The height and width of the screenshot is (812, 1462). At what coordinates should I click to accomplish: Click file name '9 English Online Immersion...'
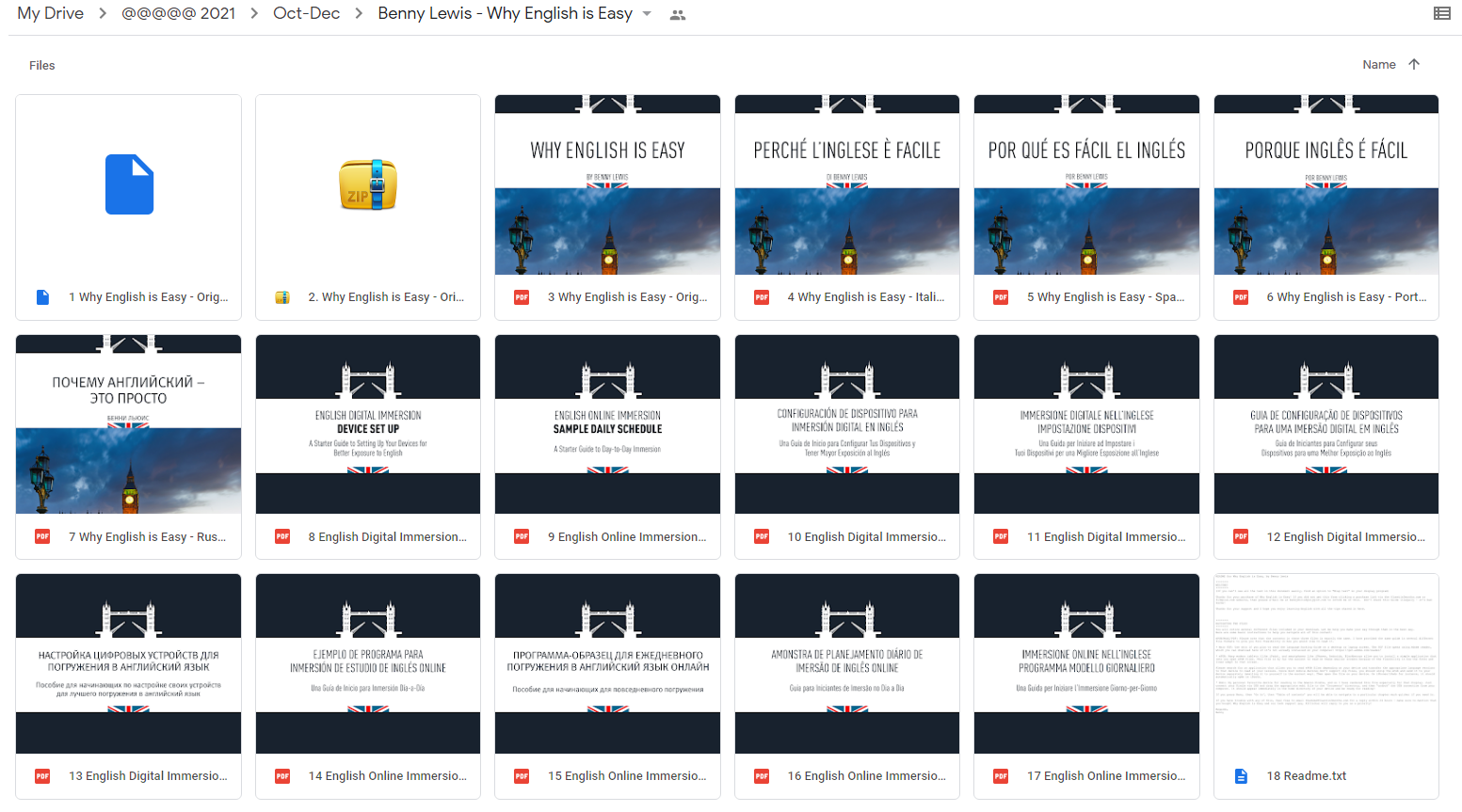(x=627, y=537)
